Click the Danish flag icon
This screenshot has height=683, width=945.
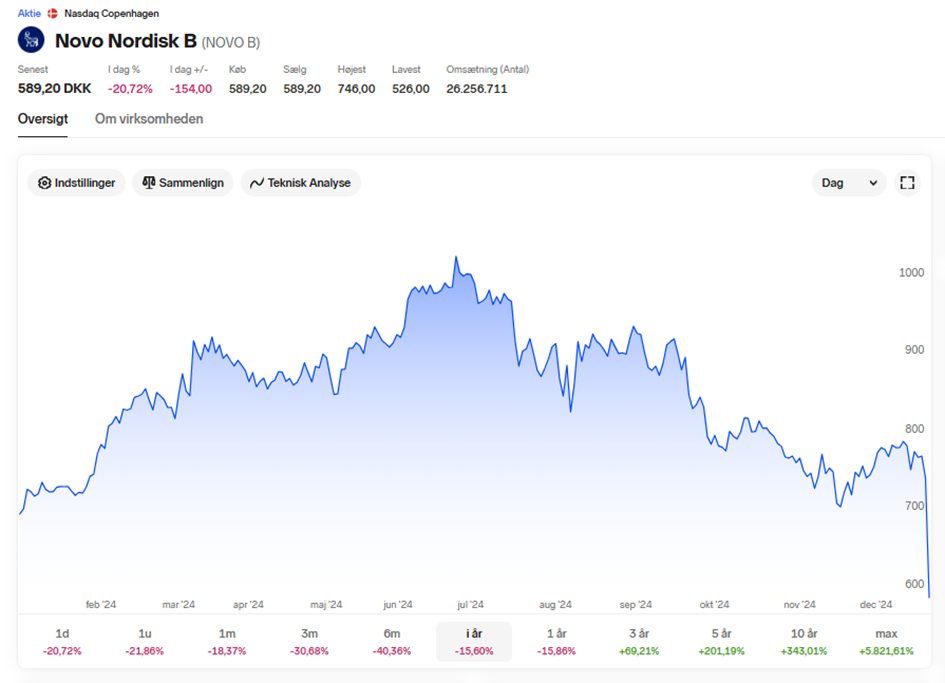pos(52,13)
